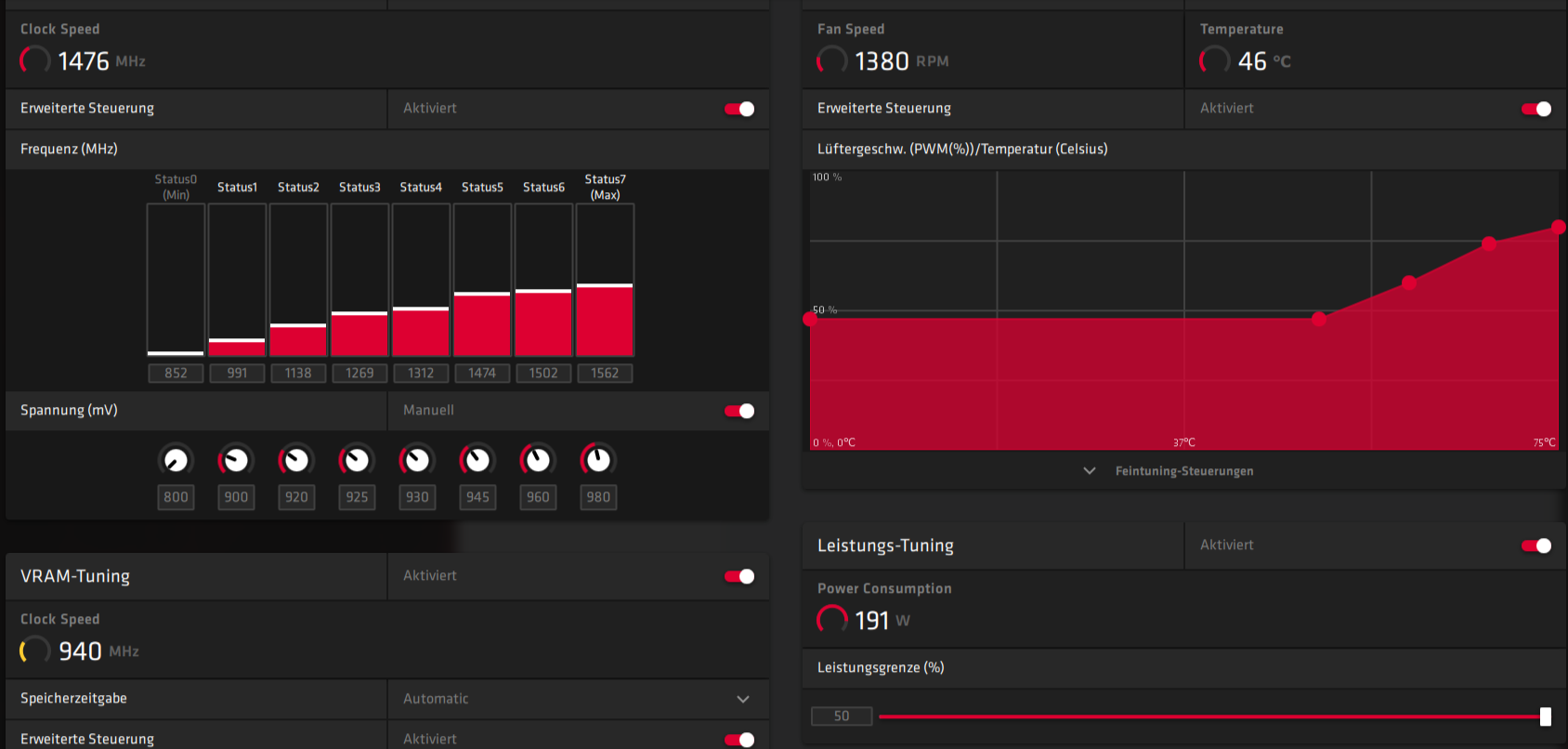This screenshot has height=749, width=1568.
Task: Expand Feintuning-Steuerungen section
Action: pyautogui.click(x=1090, y=471)
